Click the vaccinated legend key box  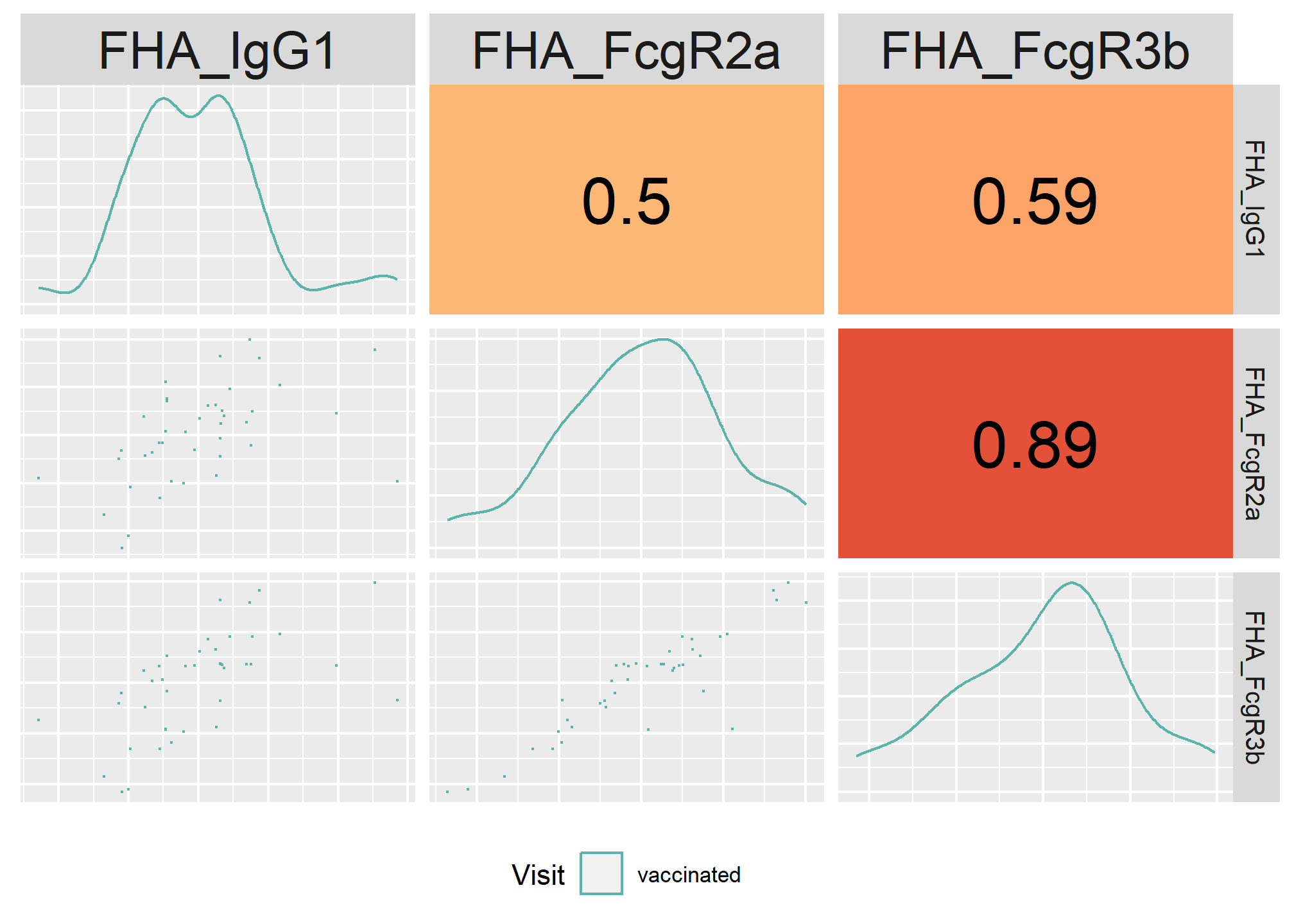coord(601,873)
